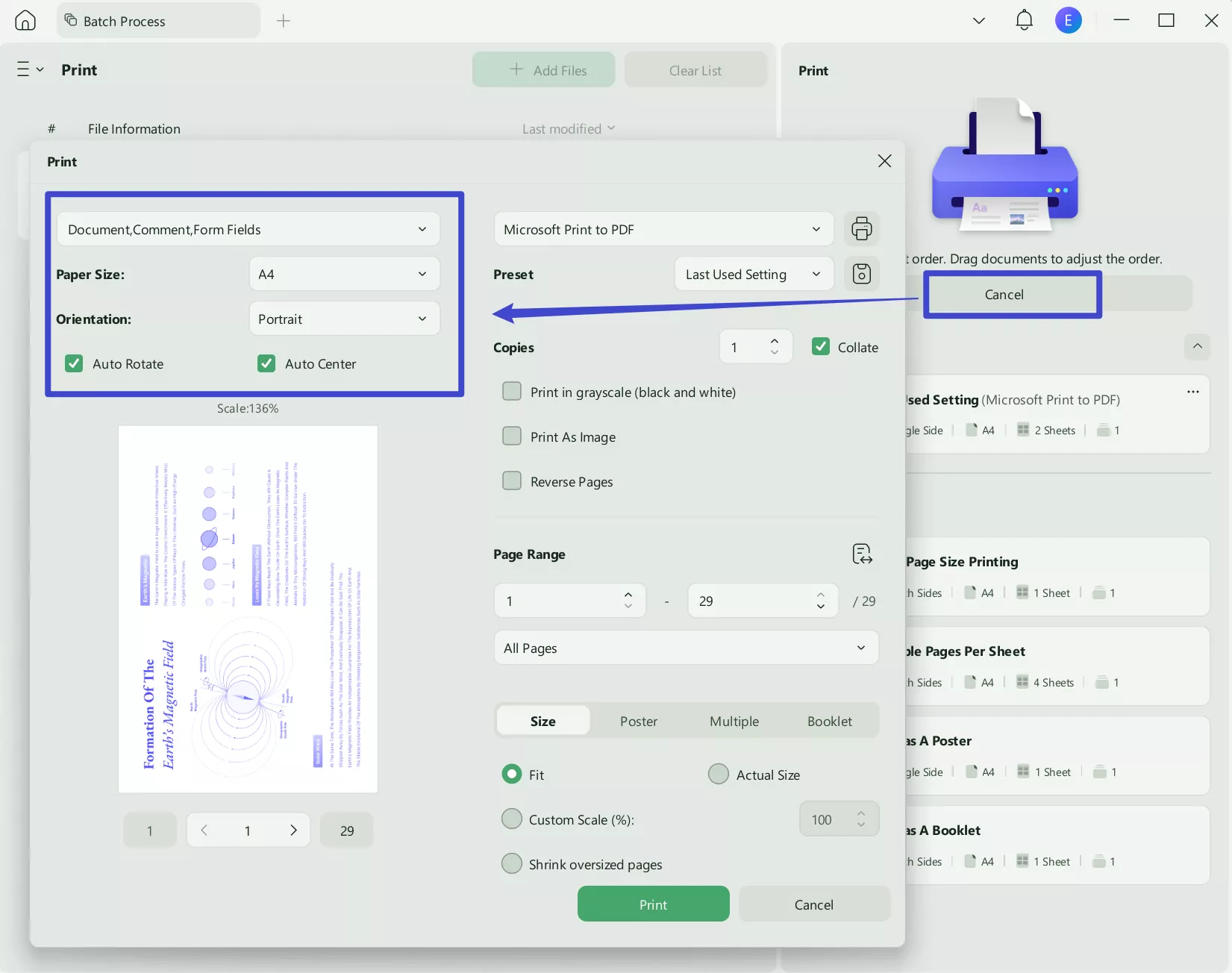Open the Microsoft Print to PDF printer dropdown

663,229
